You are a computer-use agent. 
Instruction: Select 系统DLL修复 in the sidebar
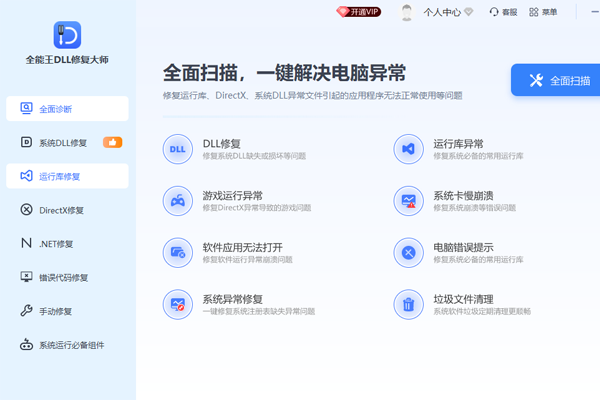coord(67,142)
